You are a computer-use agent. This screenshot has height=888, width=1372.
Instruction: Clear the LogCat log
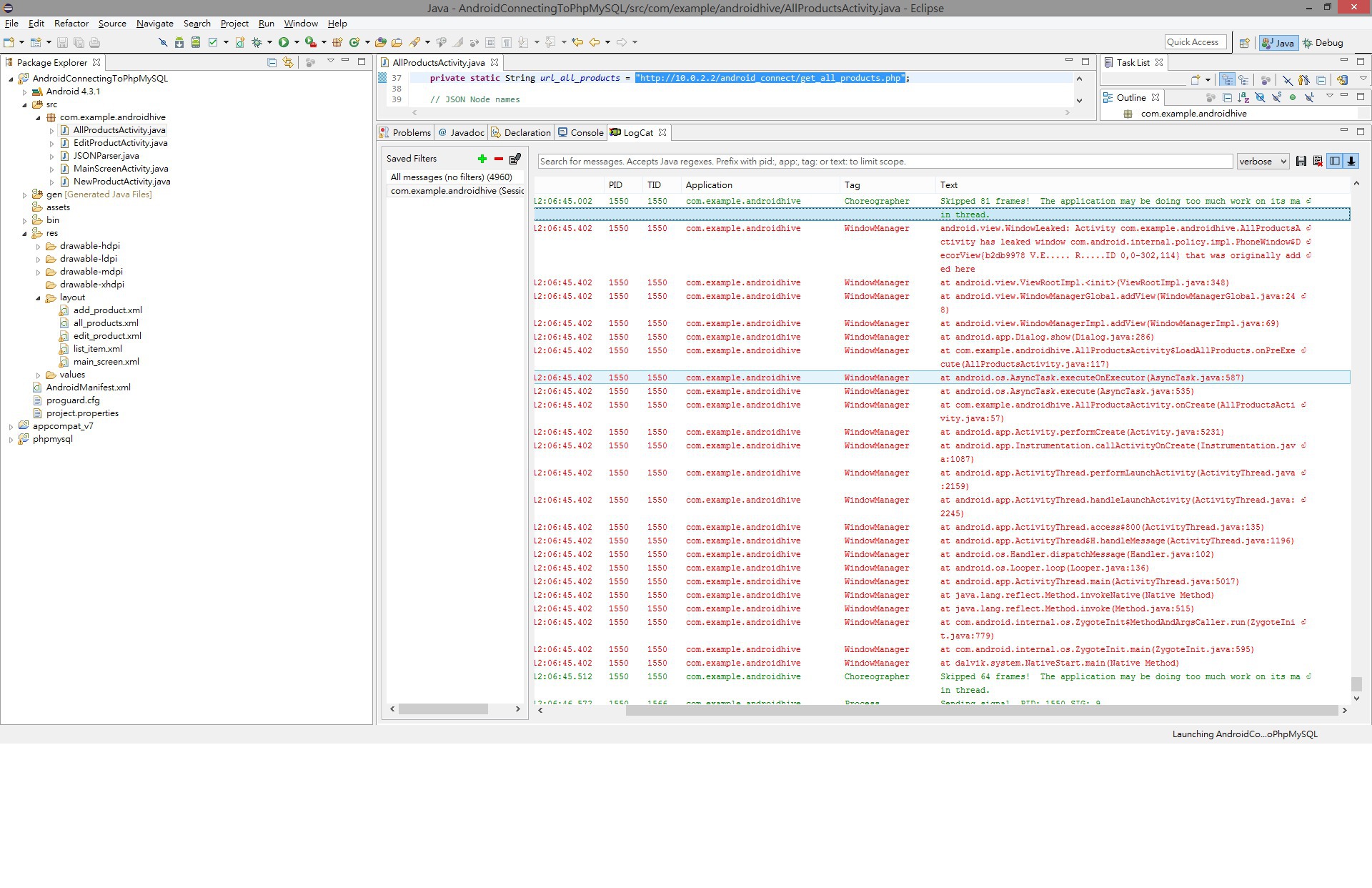click(1318, 162)
